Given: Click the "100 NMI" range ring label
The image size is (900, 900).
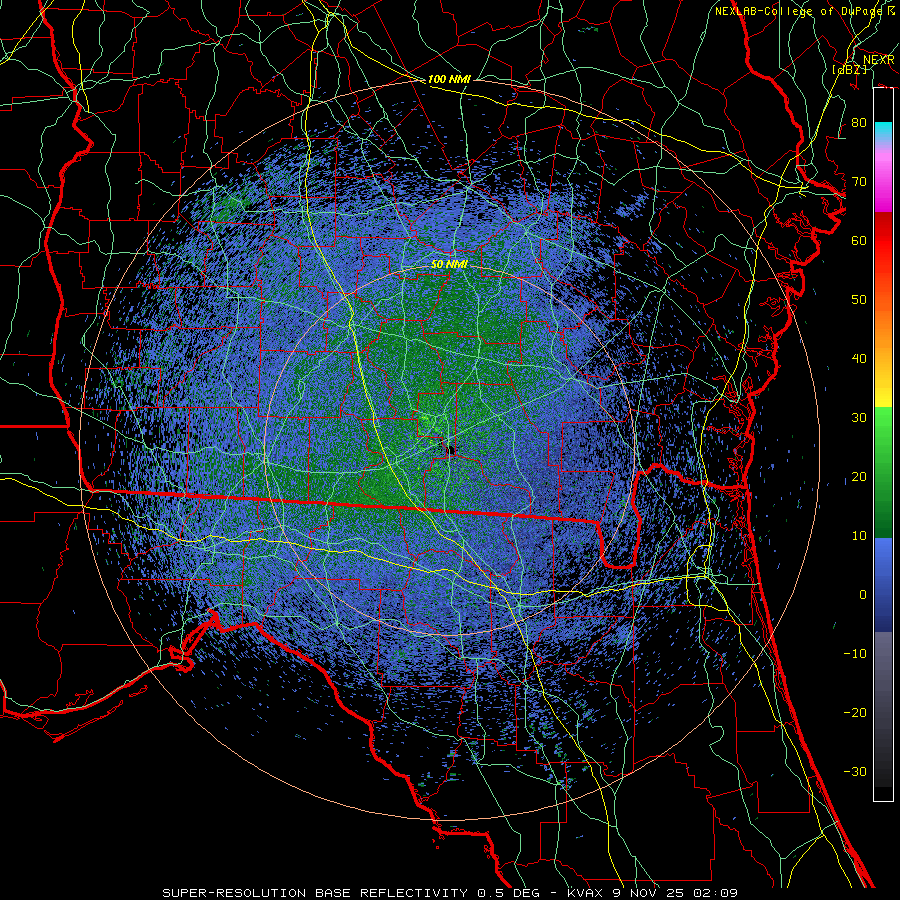Looking at the screenshot, I should tap(449, 79).
